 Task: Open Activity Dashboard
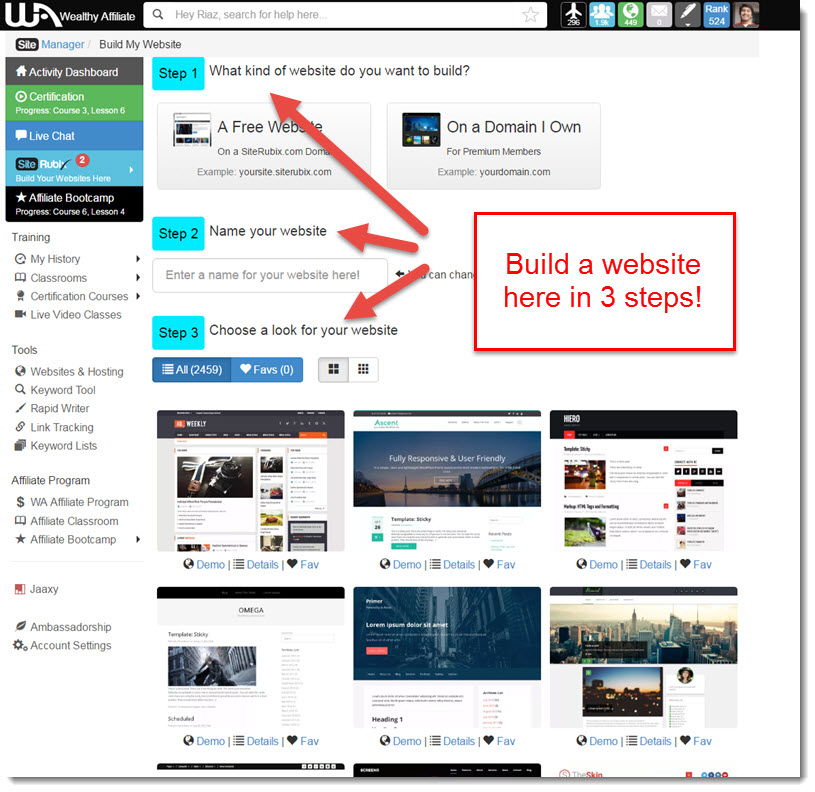74,71
